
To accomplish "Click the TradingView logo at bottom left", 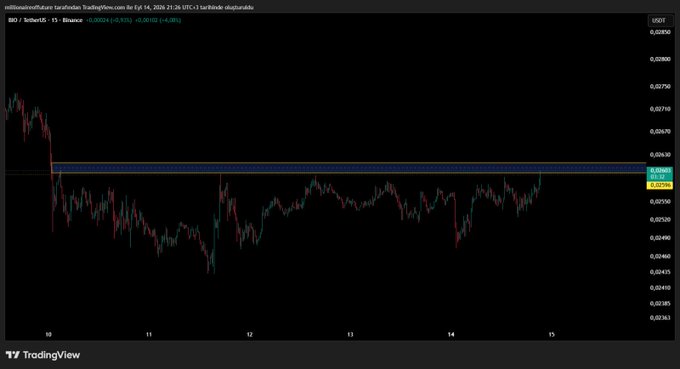I will click(43, 355).
